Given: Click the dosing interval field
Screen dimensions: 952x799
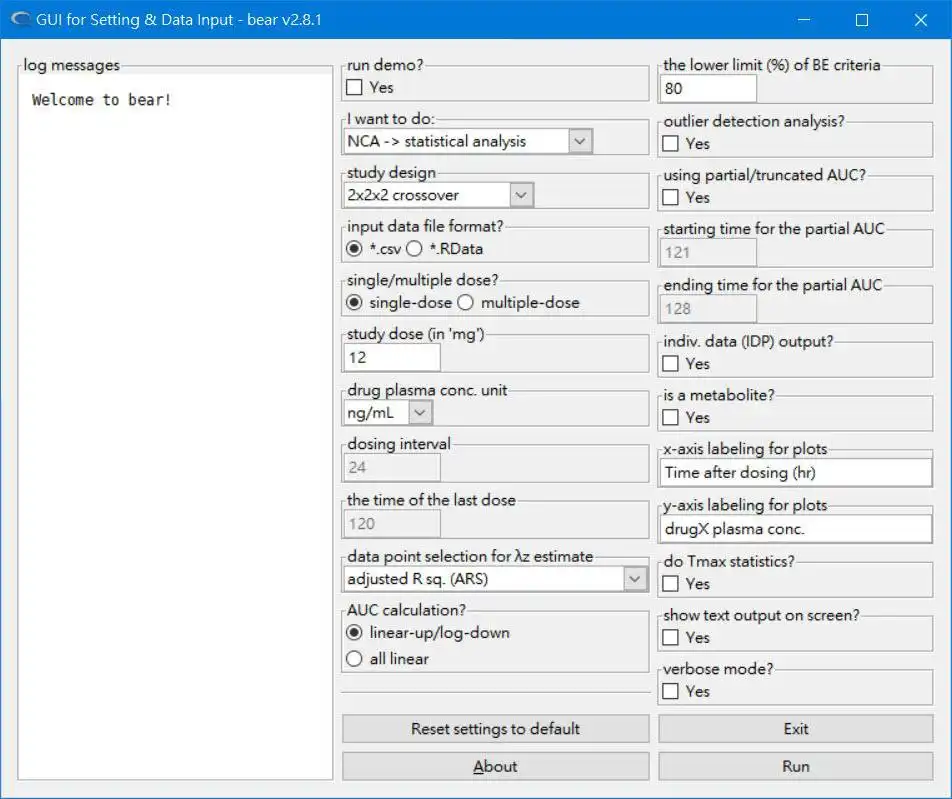Looking at the screenshot, I should [392, 468].
